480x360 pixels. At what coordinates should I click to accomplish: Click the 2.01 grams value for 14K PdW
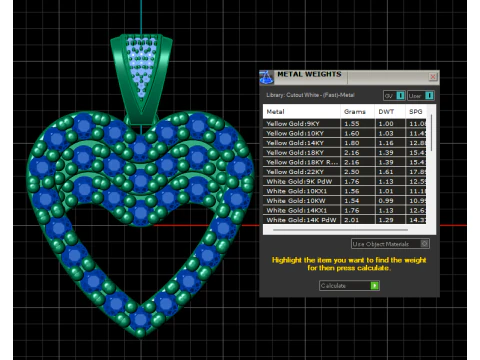tap(352, 220)
